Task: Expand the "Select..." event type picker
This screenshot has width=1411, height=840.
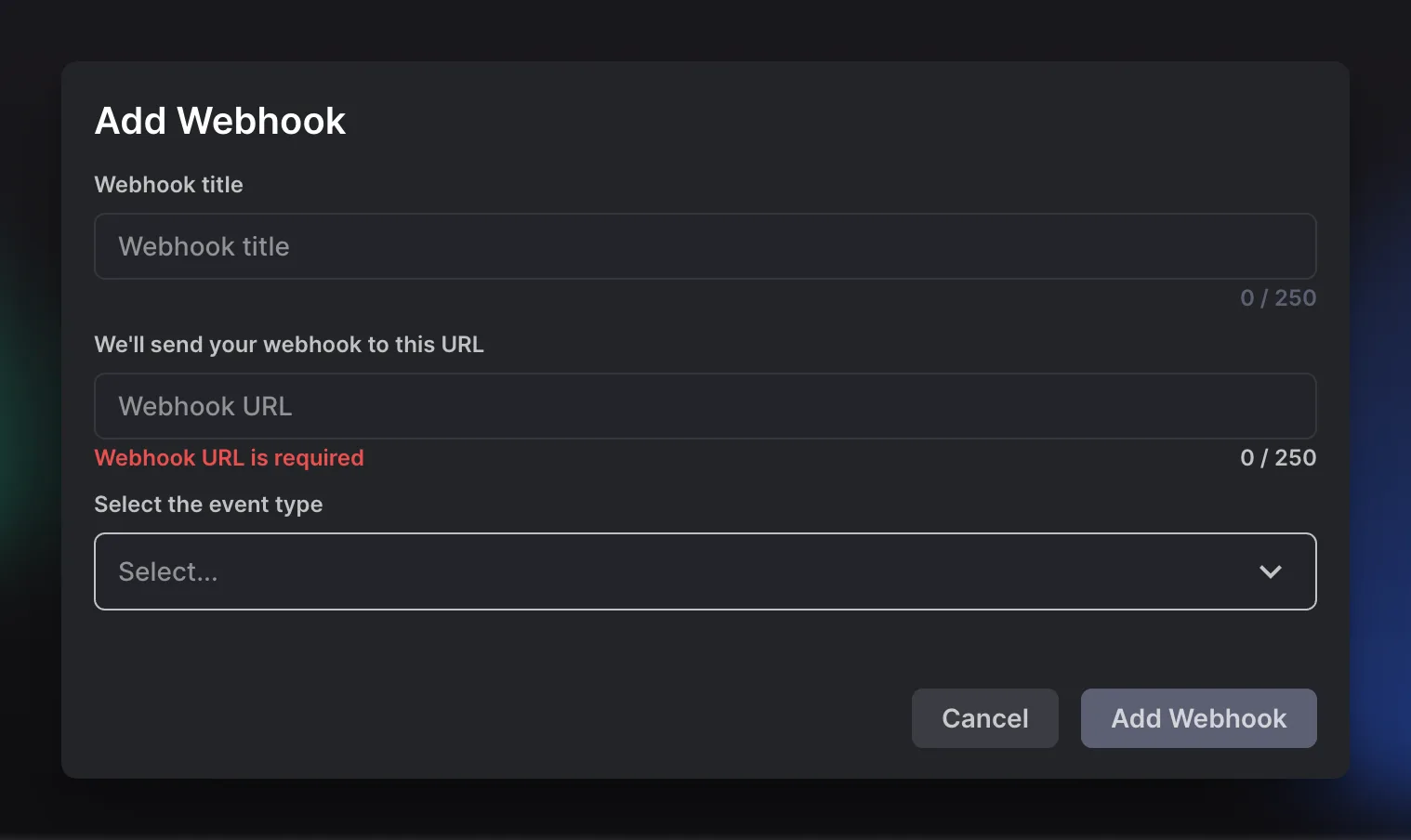Action: 705,571
